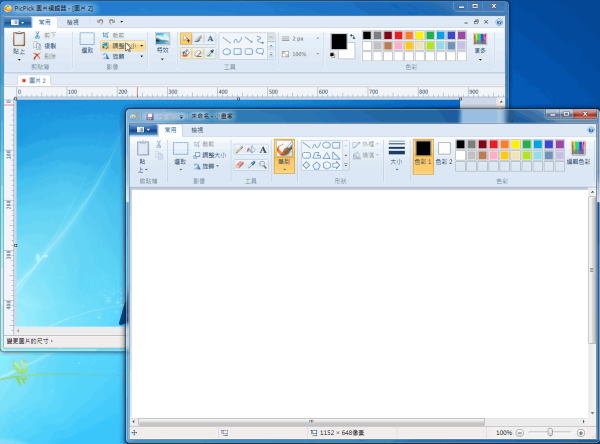Switch to the View tab in Paint
600x444 pixels.
click(x=197, y=130)
